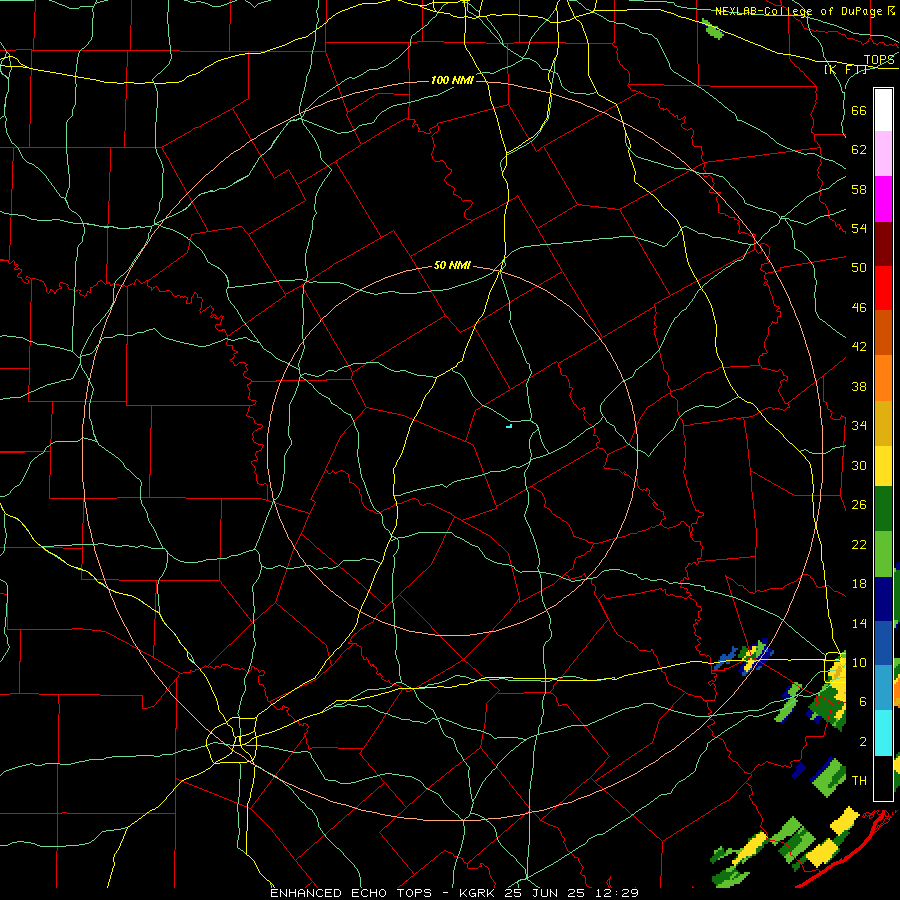The width and height of the screenshot is (900, 900).
Task: Click the light pink legend swatch
Action: [883, 154]
